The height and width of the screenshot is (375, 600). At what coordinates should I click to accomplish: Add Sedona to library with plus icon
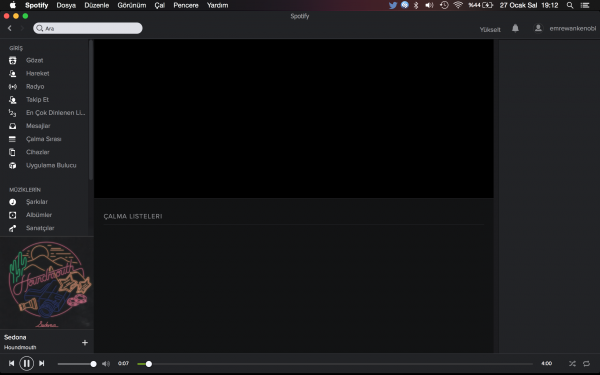coord(85,342)
